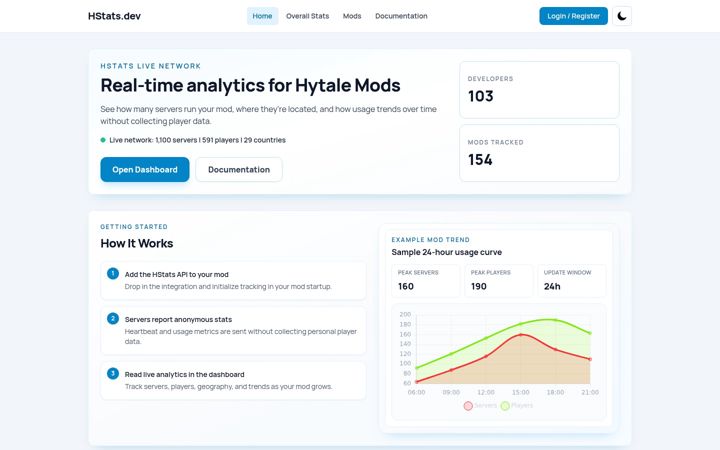This screenshot has width=720, height=450.
Task: Click the red servers data point at 15:00
Action: pyautogui.click(x=521, y=335)
